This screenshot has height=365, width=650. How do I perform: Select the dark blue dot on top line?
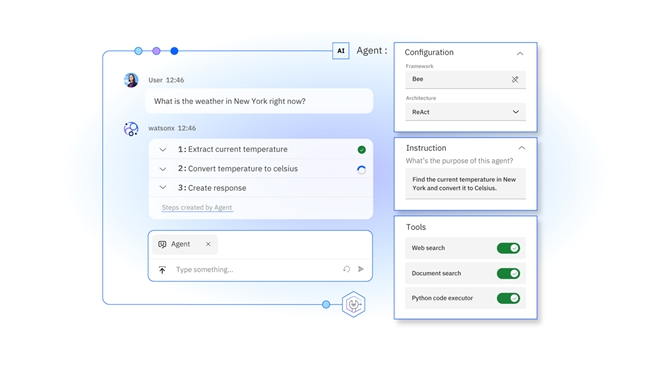point(175,51)
